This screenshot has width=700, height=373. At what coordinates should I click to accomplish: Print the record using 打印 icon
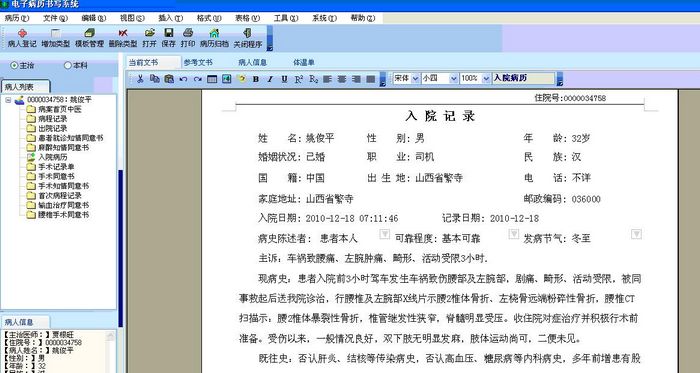(x=188, y=38)
